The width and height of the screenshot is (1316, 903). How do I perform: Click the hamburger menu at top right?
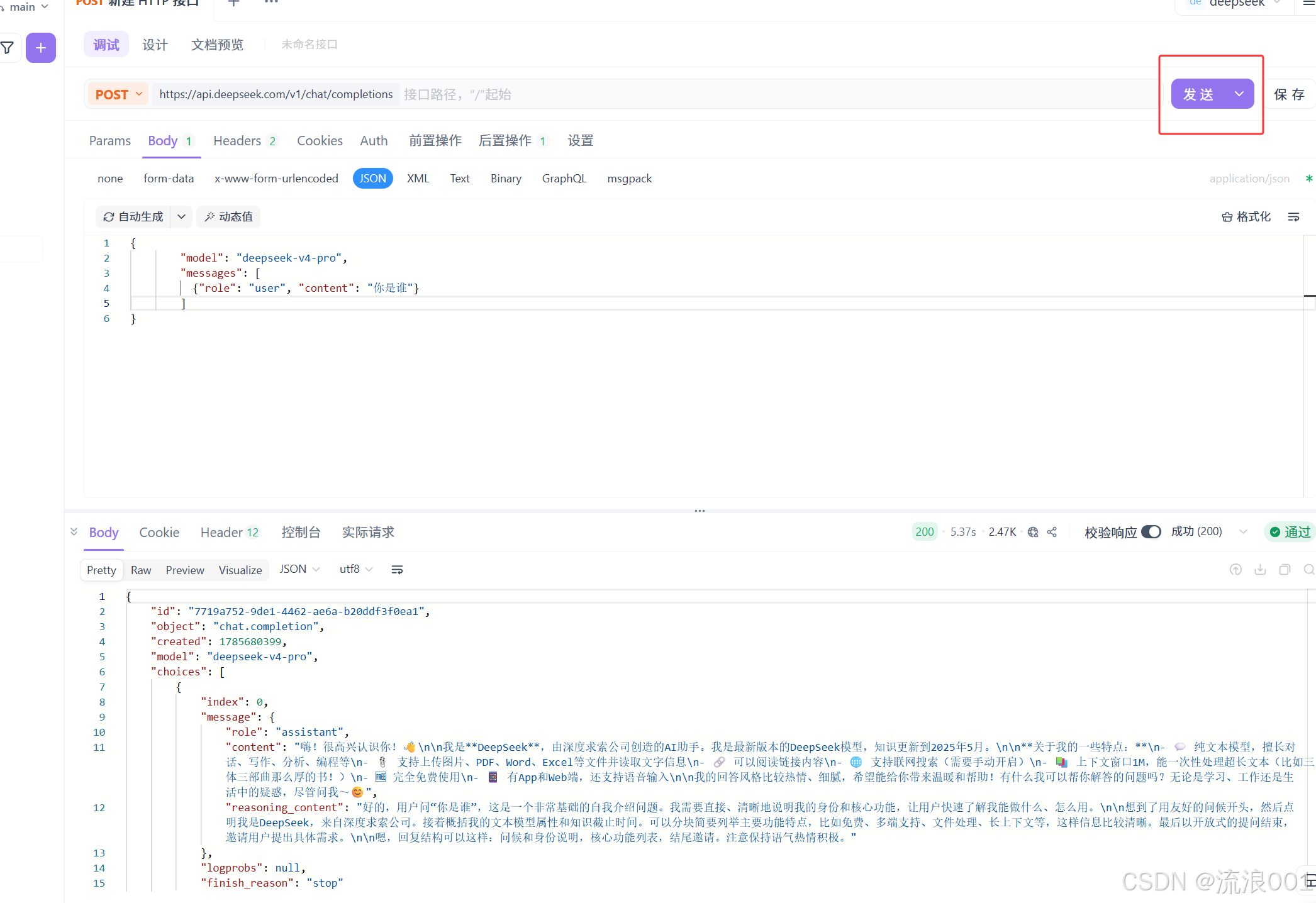1309,3
